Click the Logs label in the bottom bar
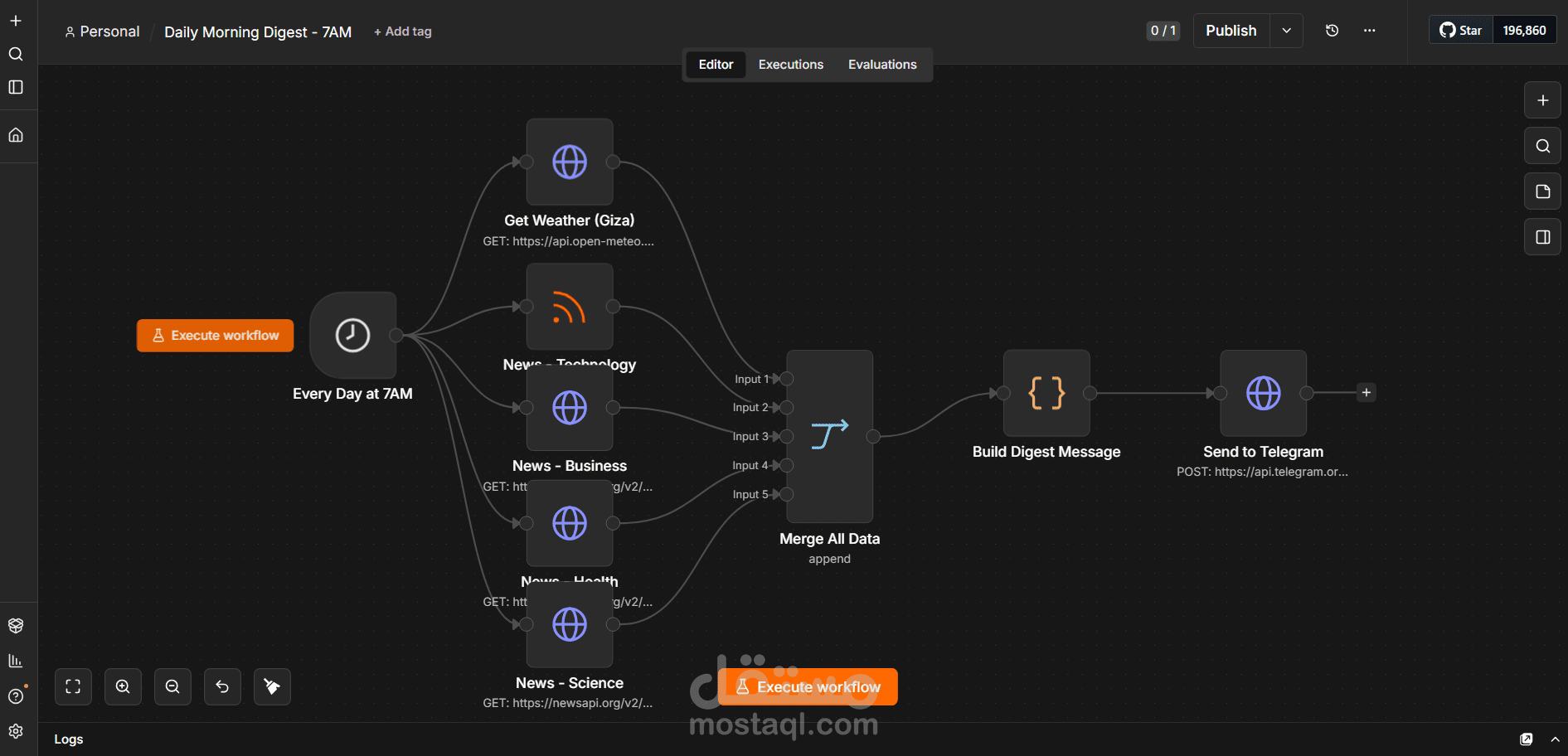The height and width of the screenshot is (756, 1568). point(69,739)
